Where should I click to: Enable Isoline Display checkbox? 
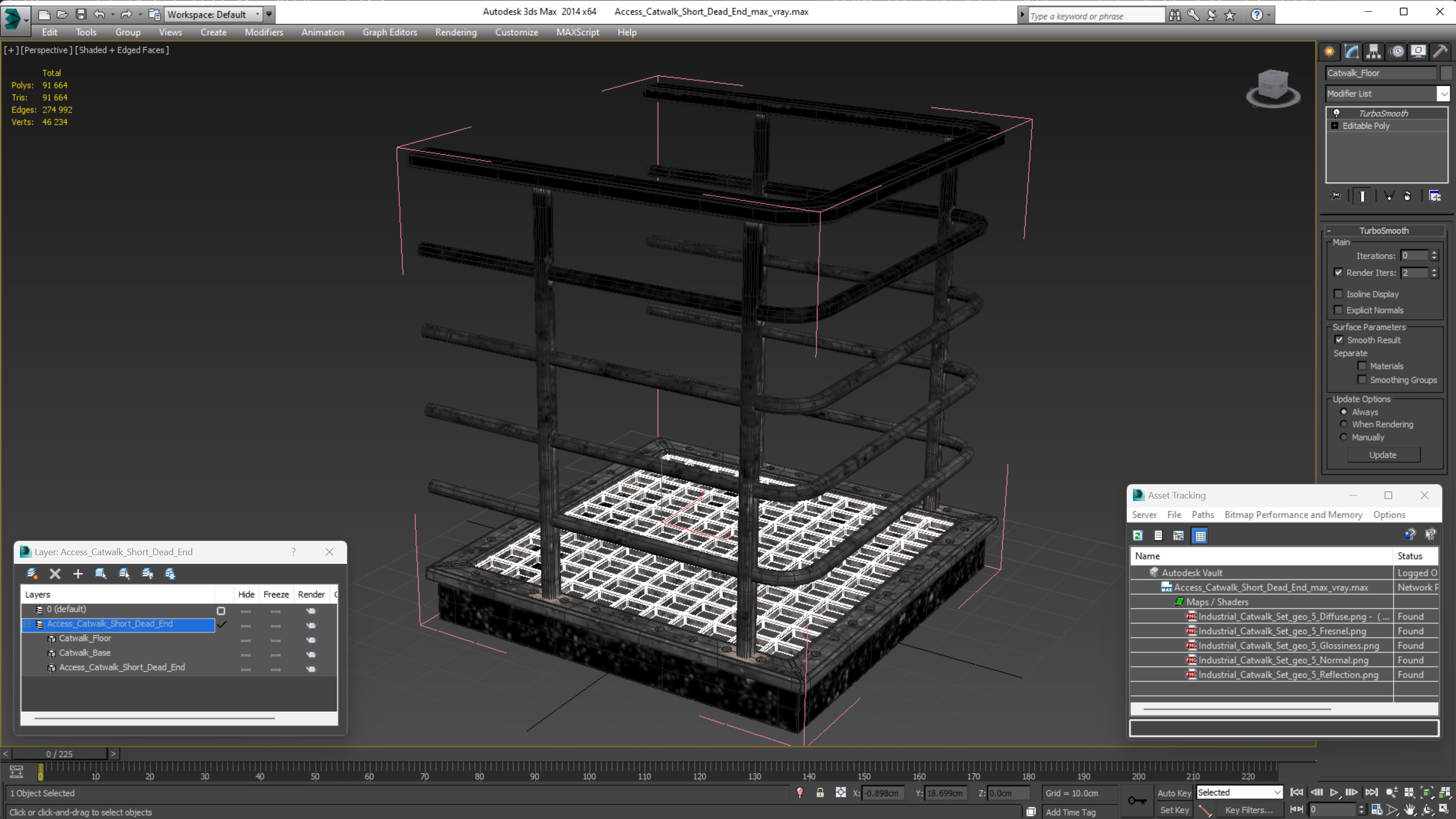point(1339,294)
